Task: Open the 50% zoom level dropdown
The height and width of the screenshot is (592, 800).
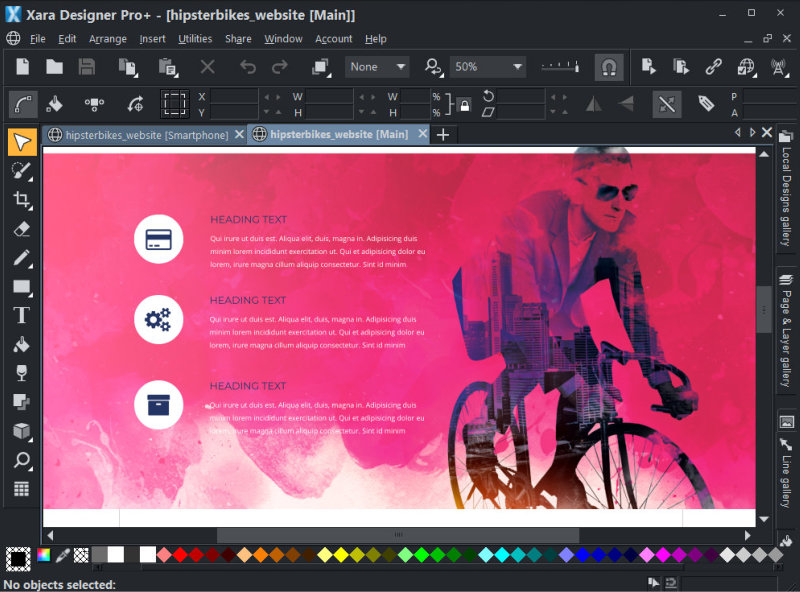Action: tap(520, 67)
